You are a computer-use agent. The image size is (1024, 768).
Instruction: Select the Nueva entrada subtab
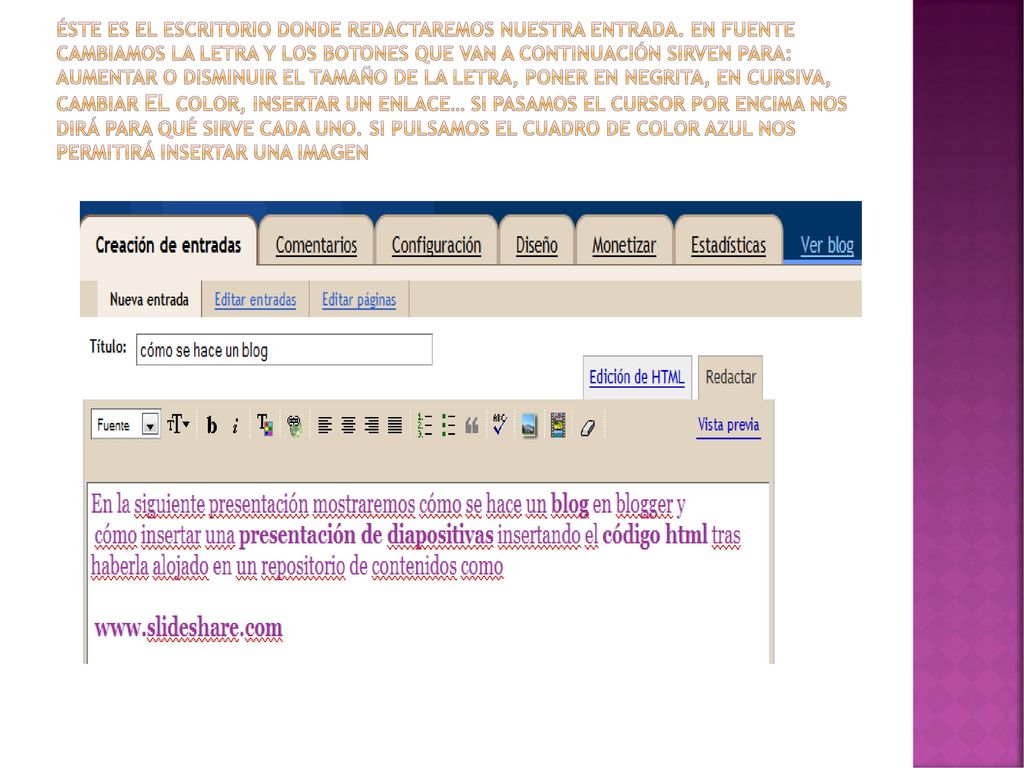(x=149, y=300)
